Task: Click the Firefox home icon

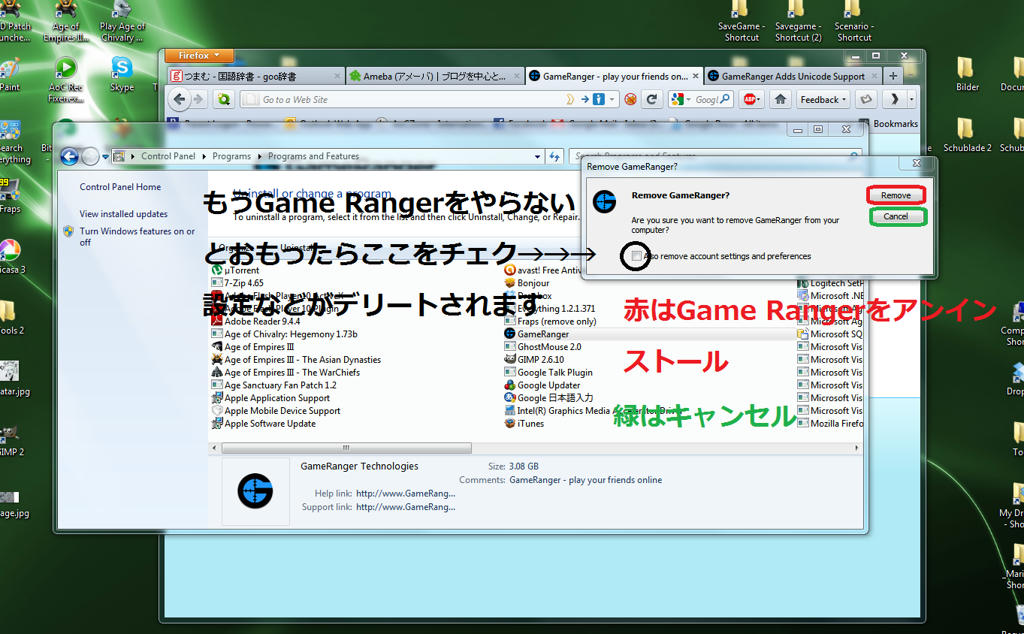Action: (x=780, y=99)
